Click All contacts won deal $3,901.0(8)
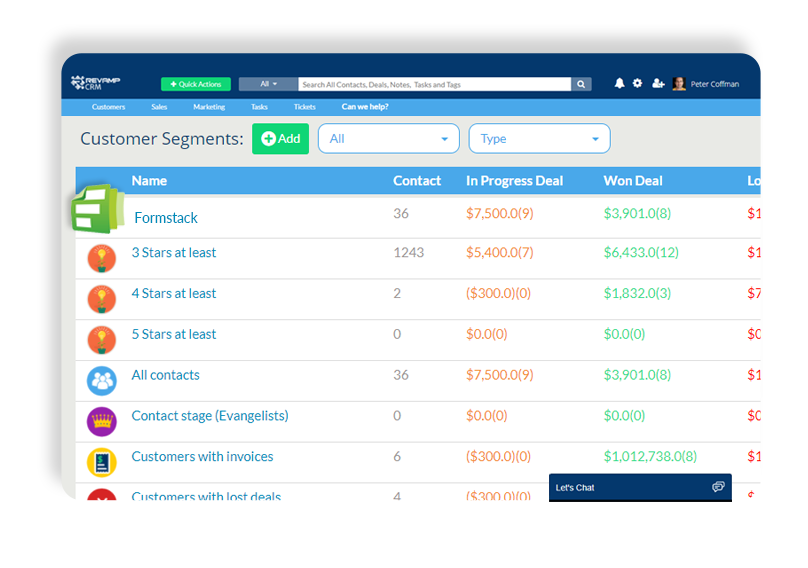This screenshot has height=568, width=808. [x=637, y=375]
